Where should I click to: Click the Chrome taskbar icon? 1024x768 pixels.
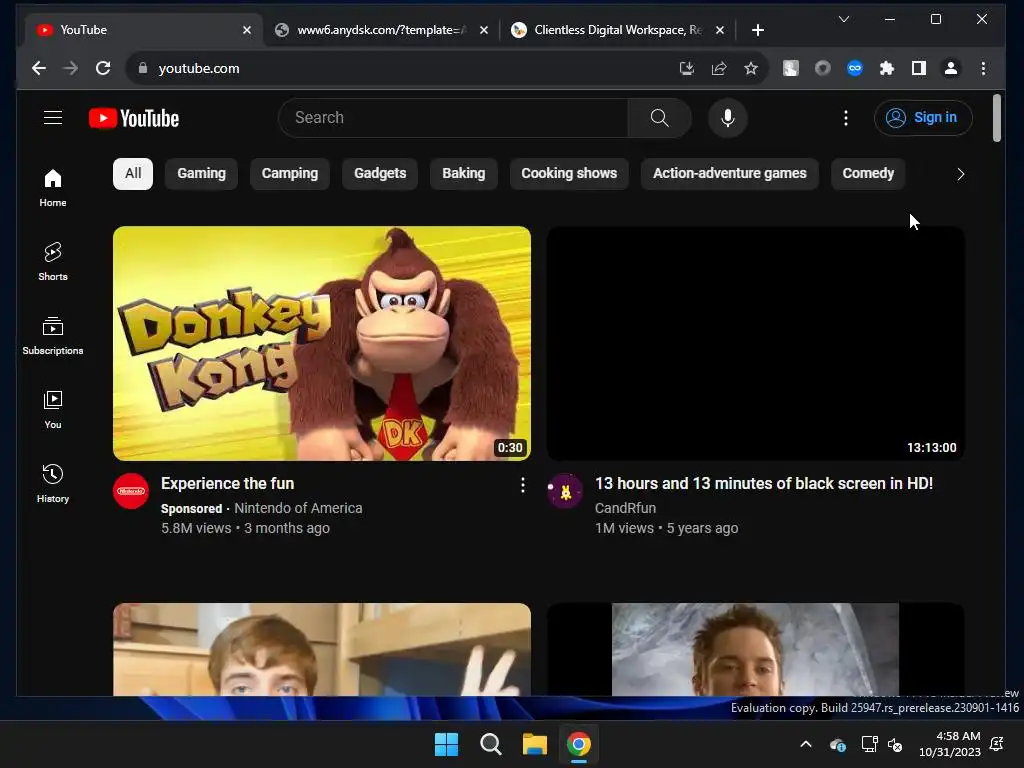click(x=579, y=744)
